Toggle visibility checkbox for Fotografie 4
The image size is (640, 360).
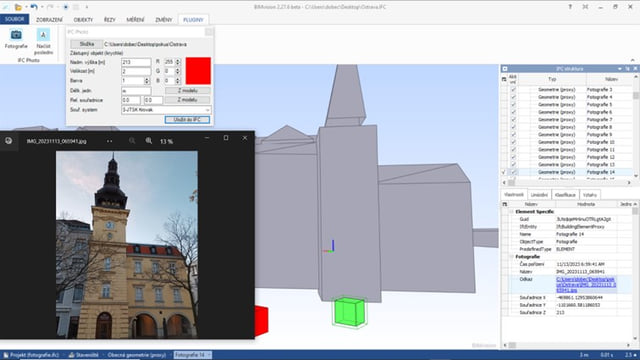click(x=513, y=97)
